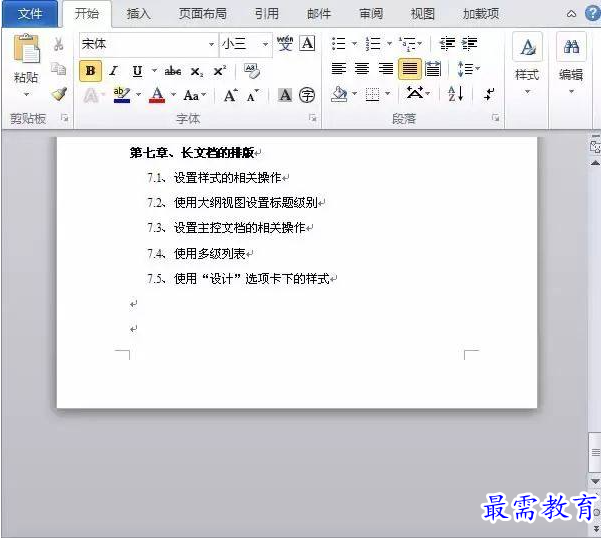Screen dimensions: 605x539
Task: Open the 文件 File tab
Action: (30, 14)
